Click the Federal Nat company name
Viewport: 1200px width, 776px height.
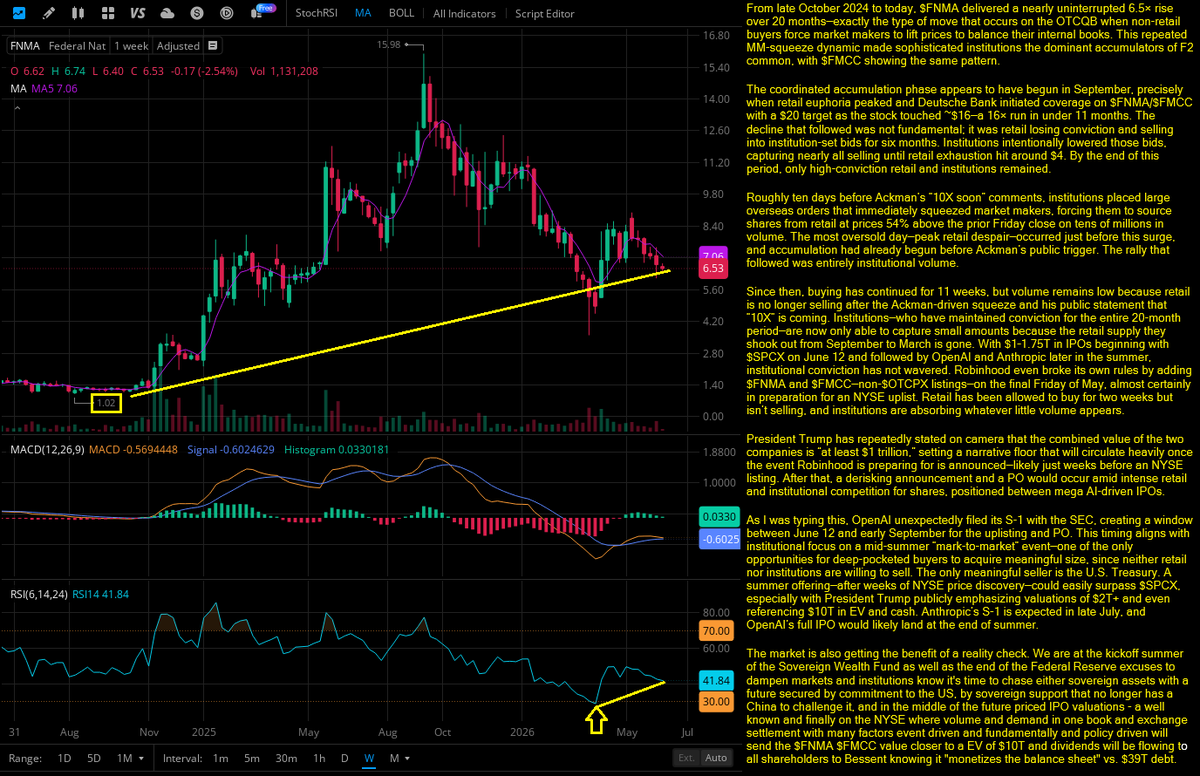(77, 46)
